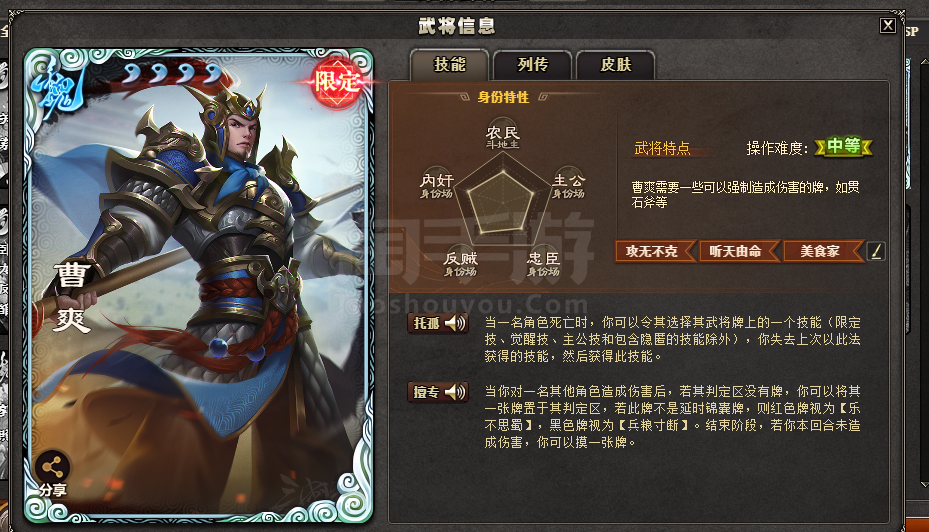
Task: Click the 美食家 trait tag
Action: (823, 251)
